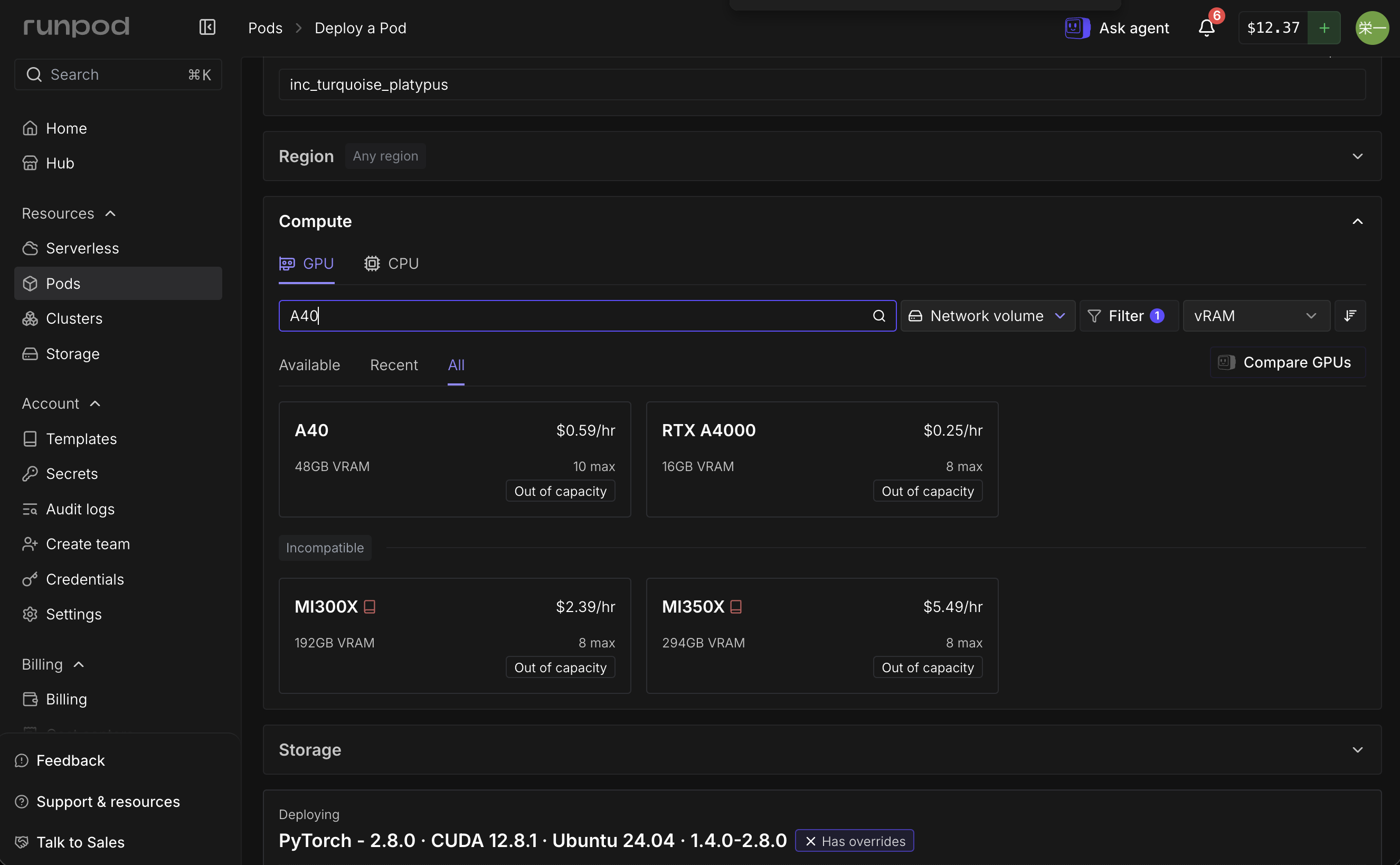Open Secrets page

118,474
